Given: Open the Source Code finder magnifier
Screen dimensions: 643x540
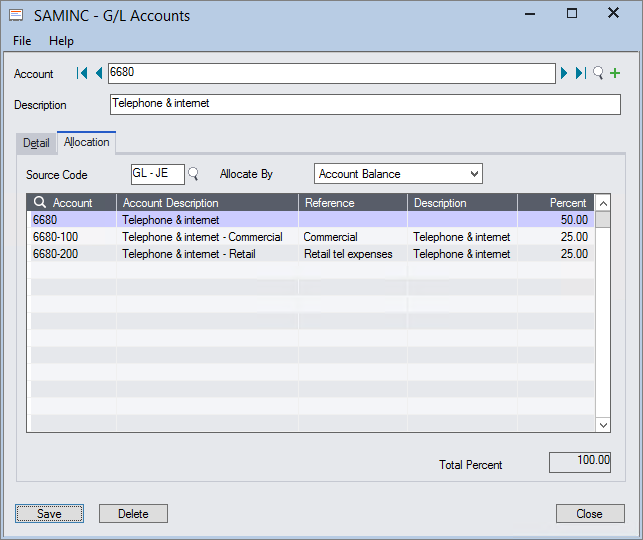Looking at the screenshot, I should click(x=193, y=174).
